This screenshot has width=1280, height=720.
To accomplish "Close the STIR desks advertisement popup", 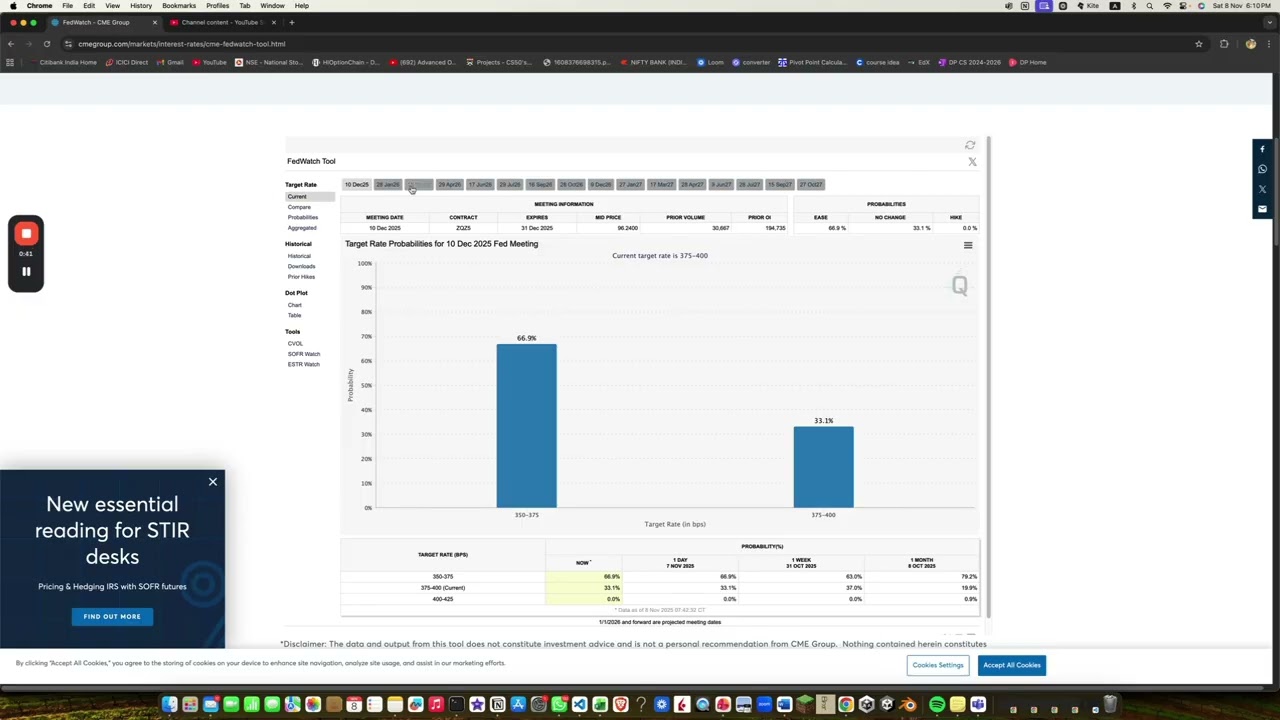I will click(212, 482).
